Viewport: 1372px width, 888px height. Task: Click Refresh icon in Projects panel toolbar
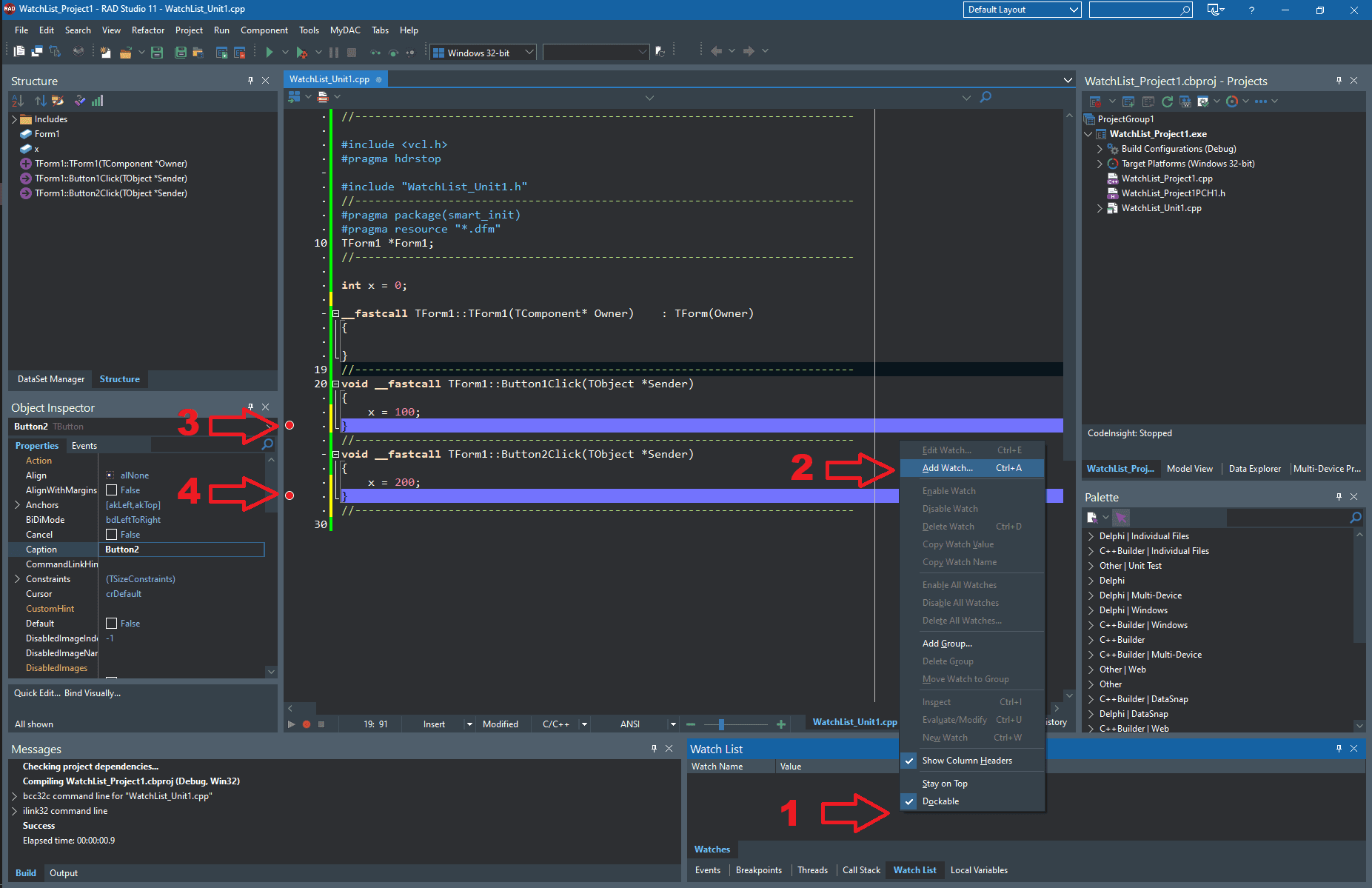(x=1168, y=101)
